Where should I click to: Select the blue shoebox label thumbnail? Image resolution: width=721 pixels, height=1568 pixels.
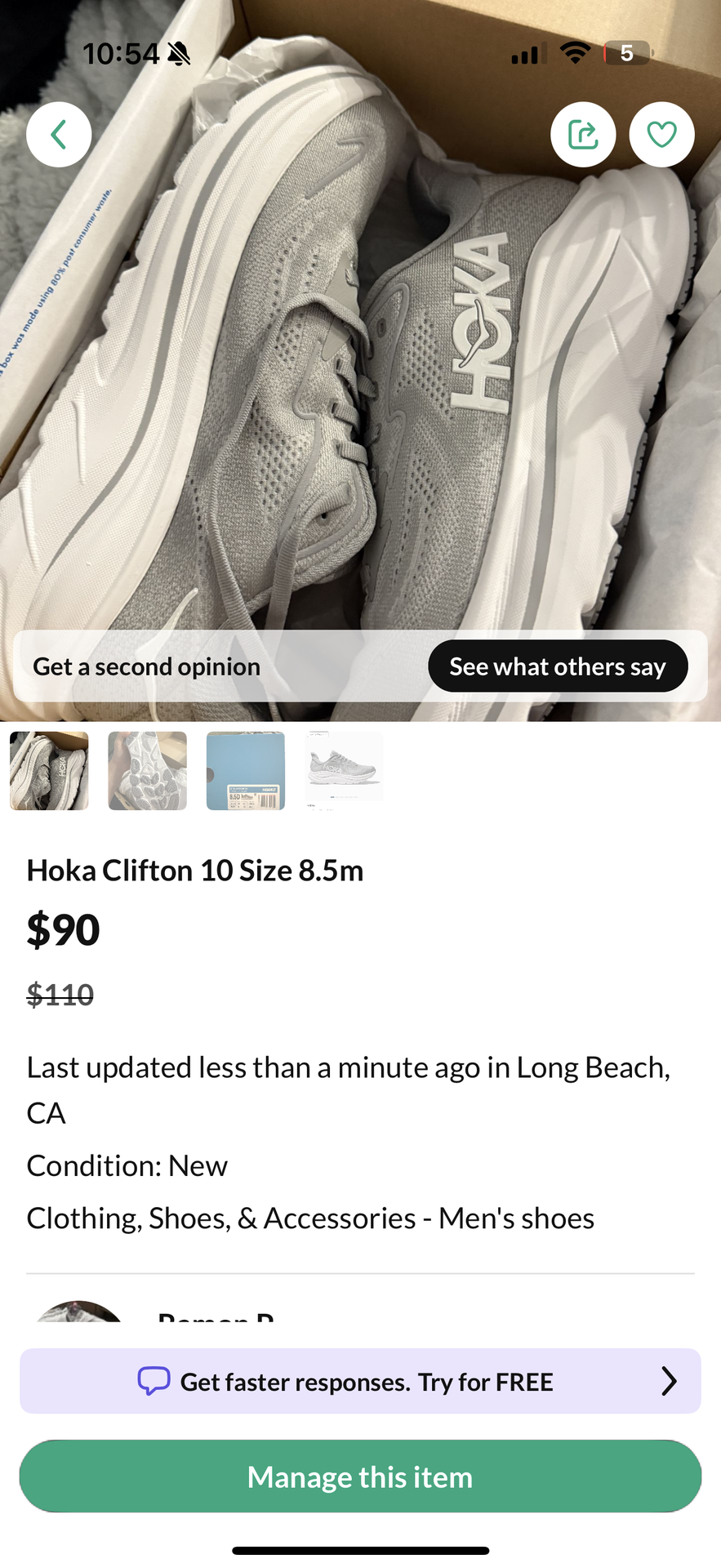pyautogui.click(x=246, y=771)
